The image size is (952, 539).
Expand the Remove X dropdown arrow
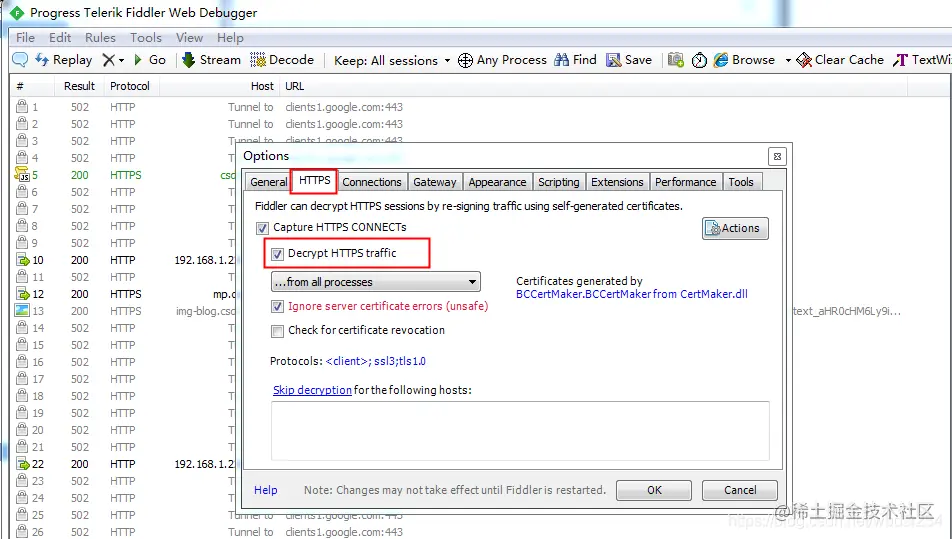121,60
